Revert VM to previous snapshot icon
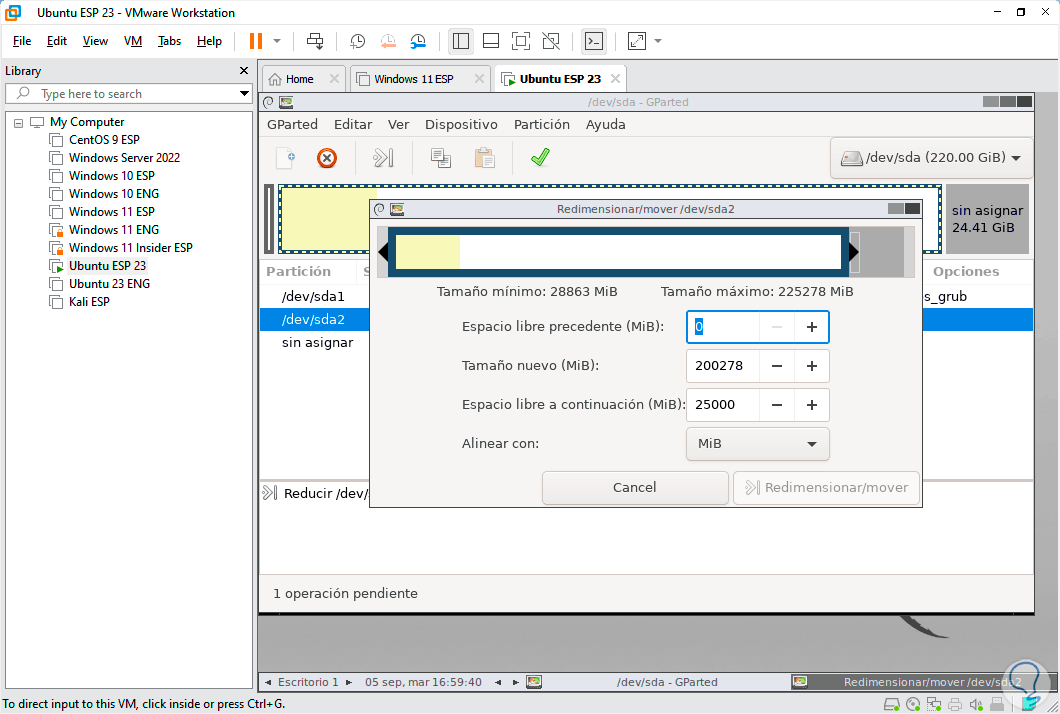This screenshot has height=714, width=1060. pyautogui.click(x=388, y=41)
